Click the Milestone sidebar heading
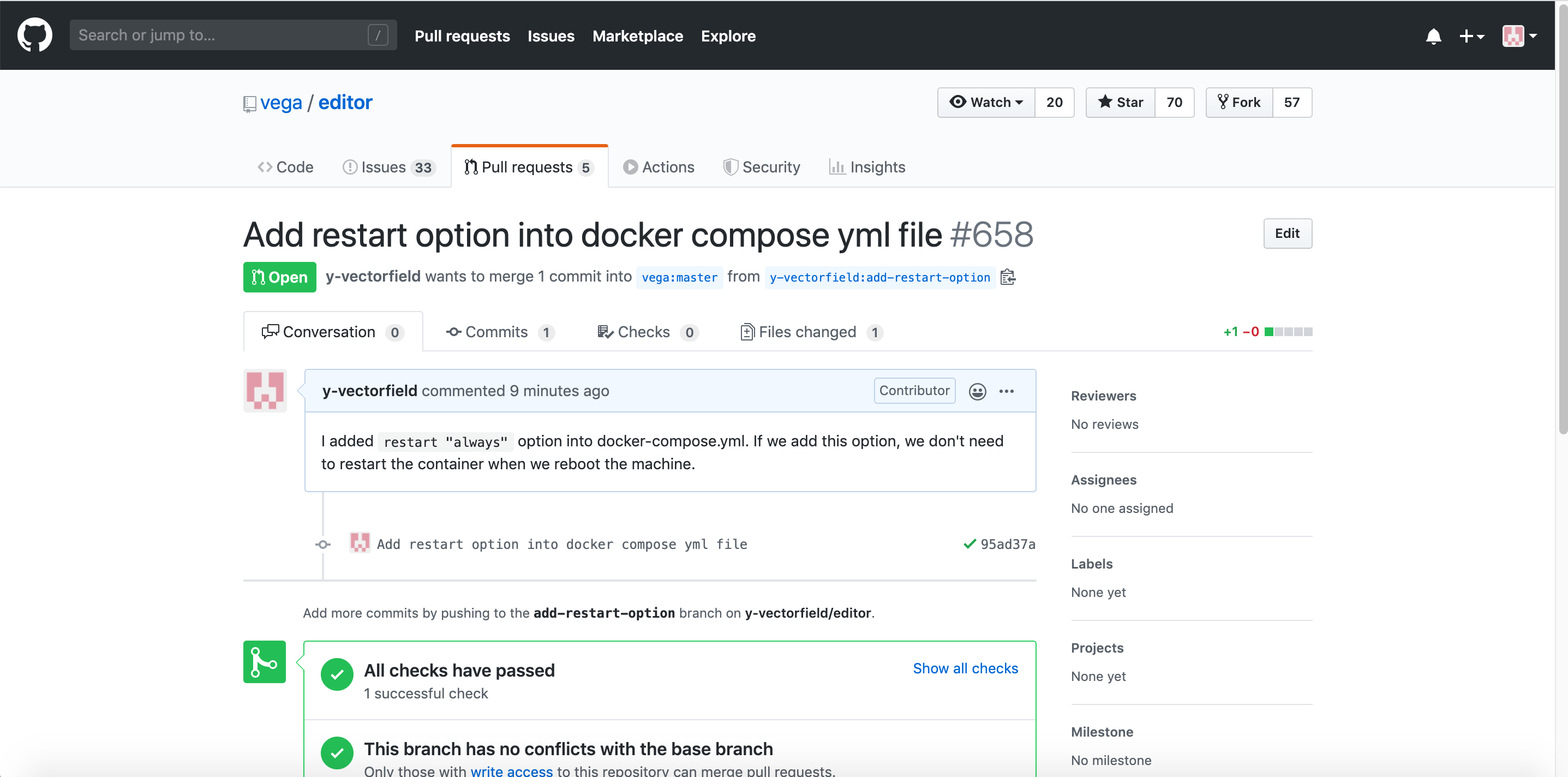This screenshot has width=1568, height=777. point(1102,731)
